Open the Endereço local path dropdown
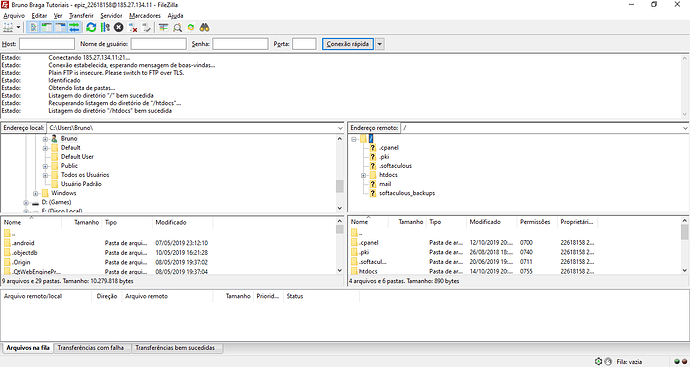 [x=340, y=128]
